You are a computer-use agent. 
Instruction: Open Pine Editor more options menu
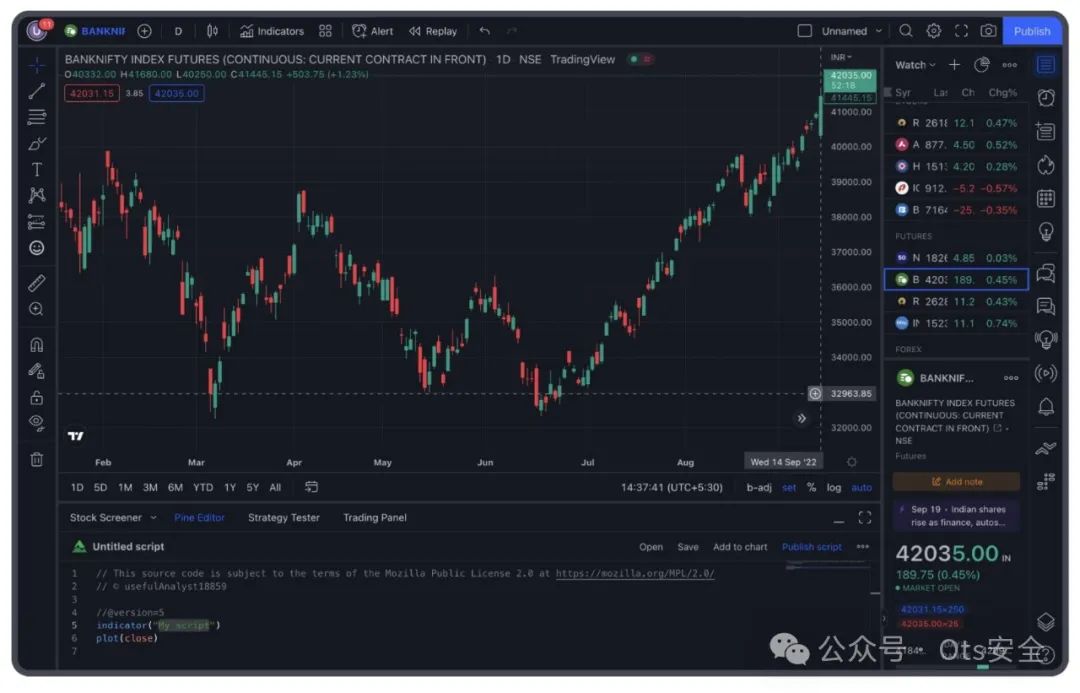click(862, 547)
